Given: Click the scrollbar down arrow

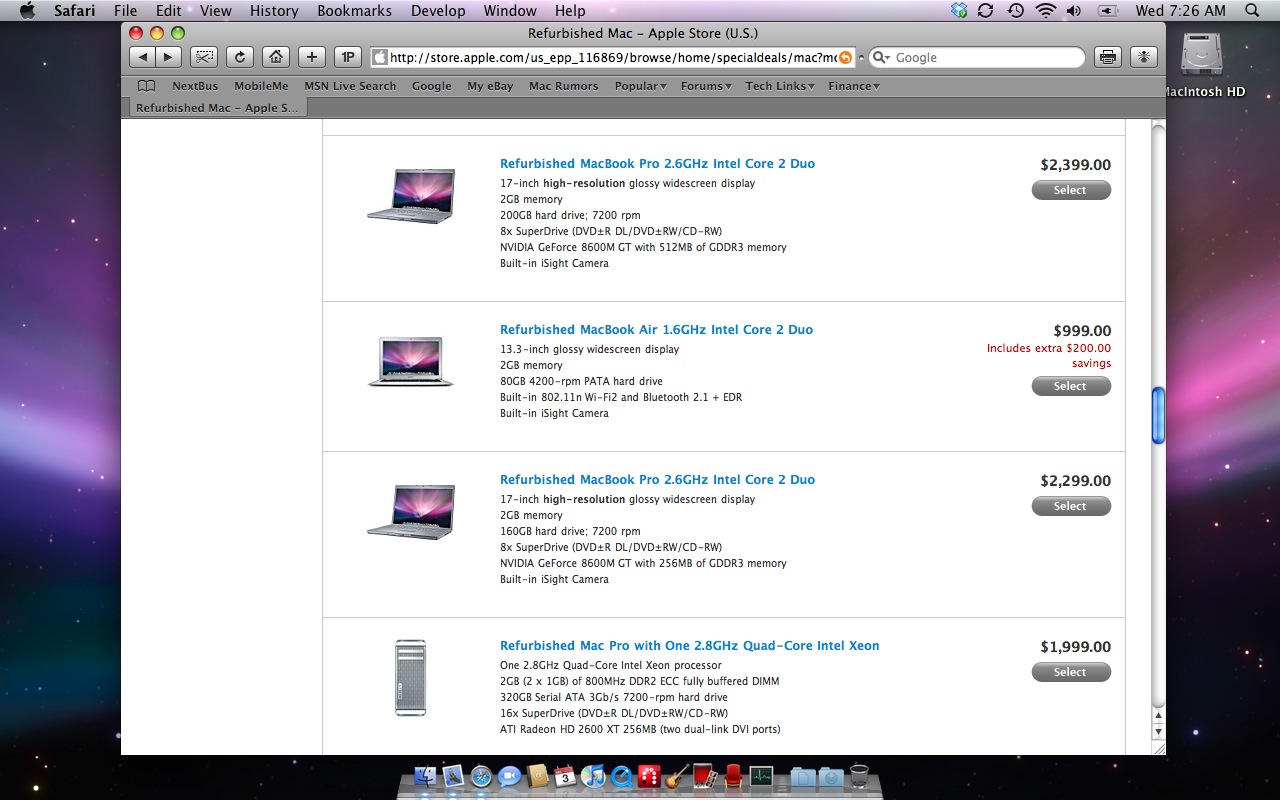Looking at the screenshot, I should click(x=1158, y=731).
